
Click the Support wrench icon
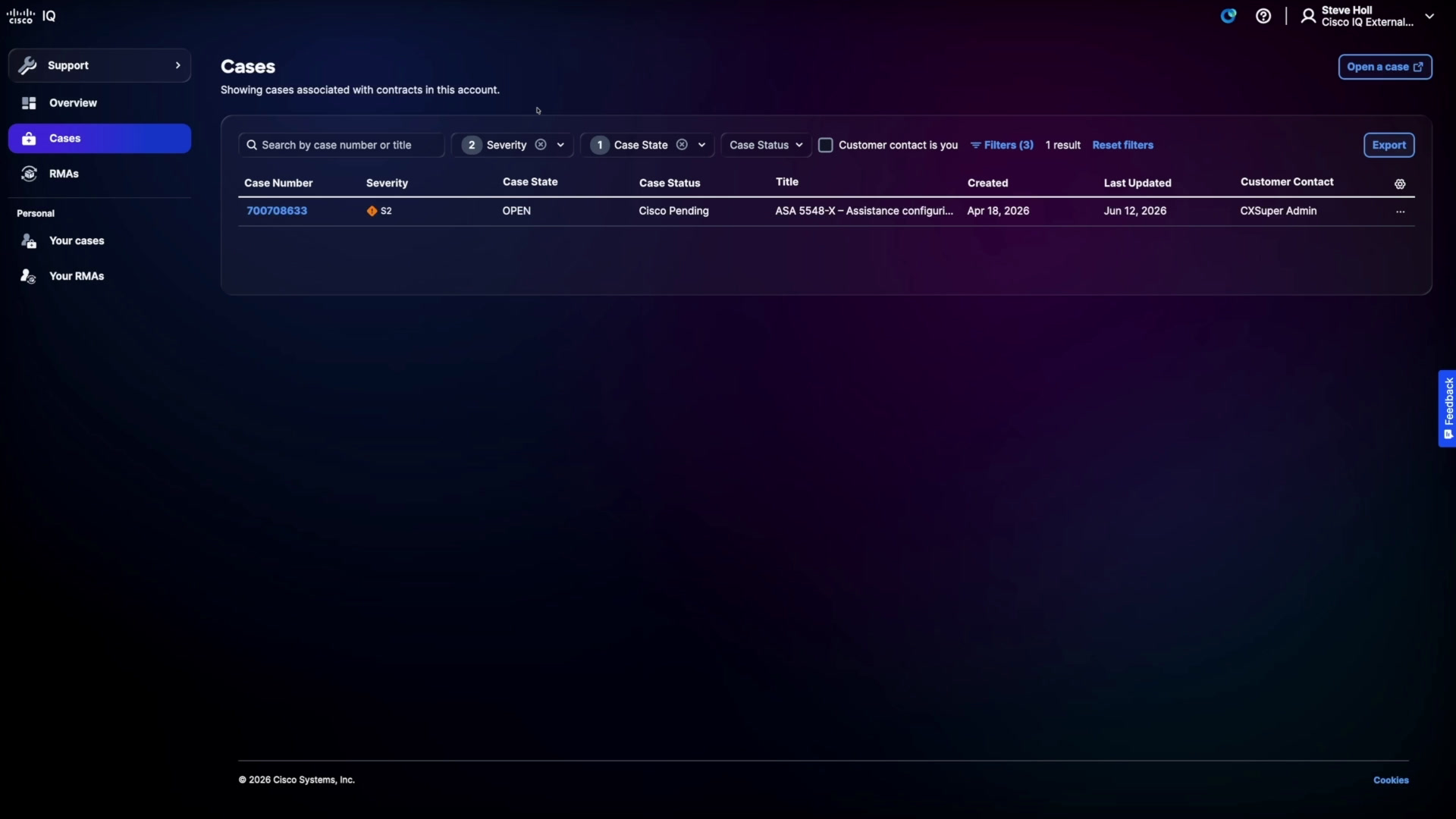point(28,66)
